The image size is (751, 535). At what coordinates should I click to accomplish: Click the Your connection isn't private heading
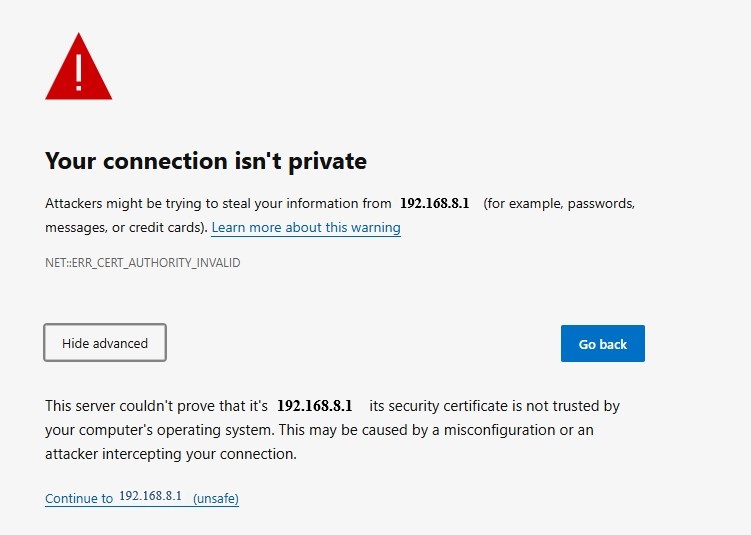pos(206,160)
